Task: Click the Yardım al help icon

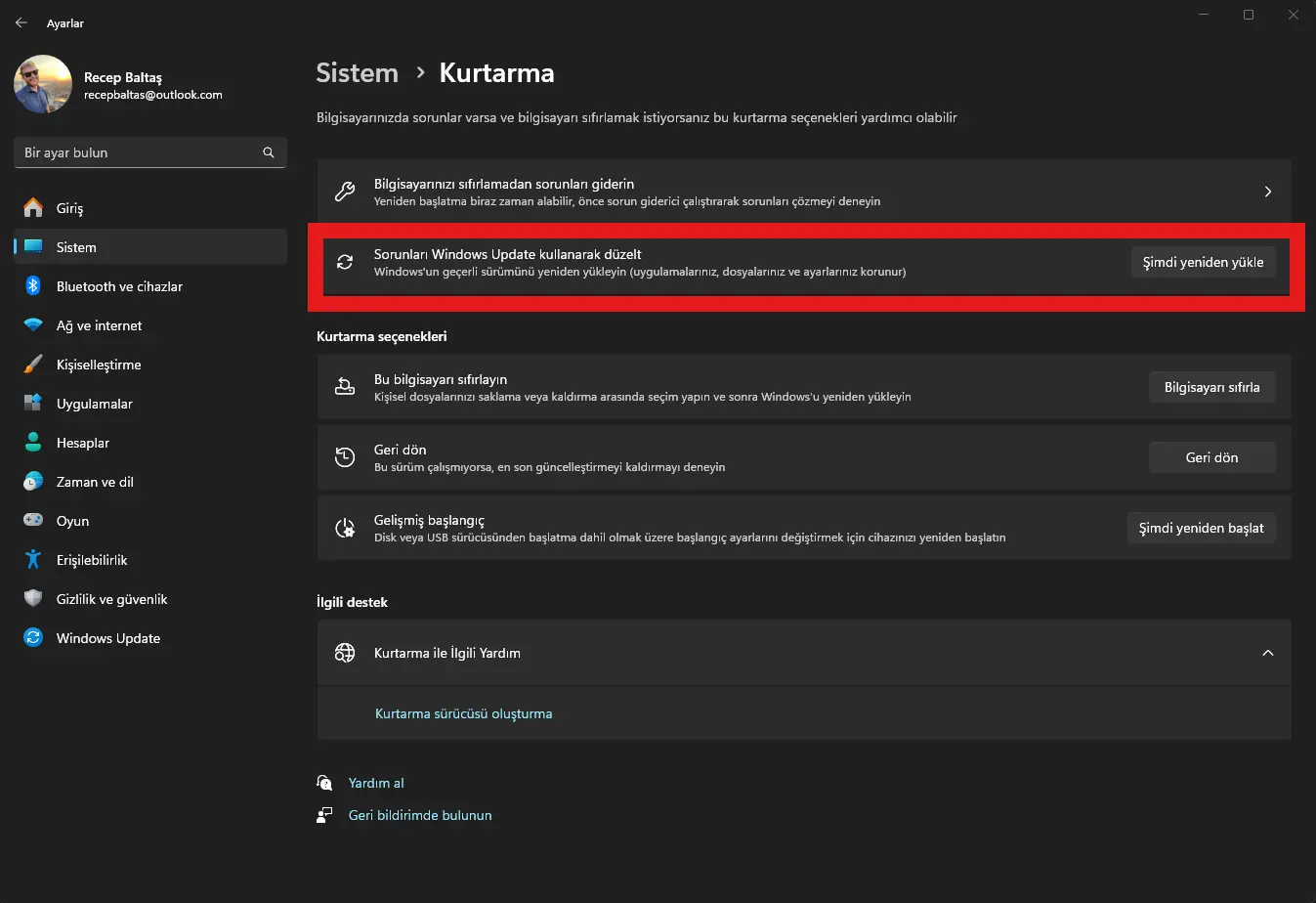Action: coord(325,783)
